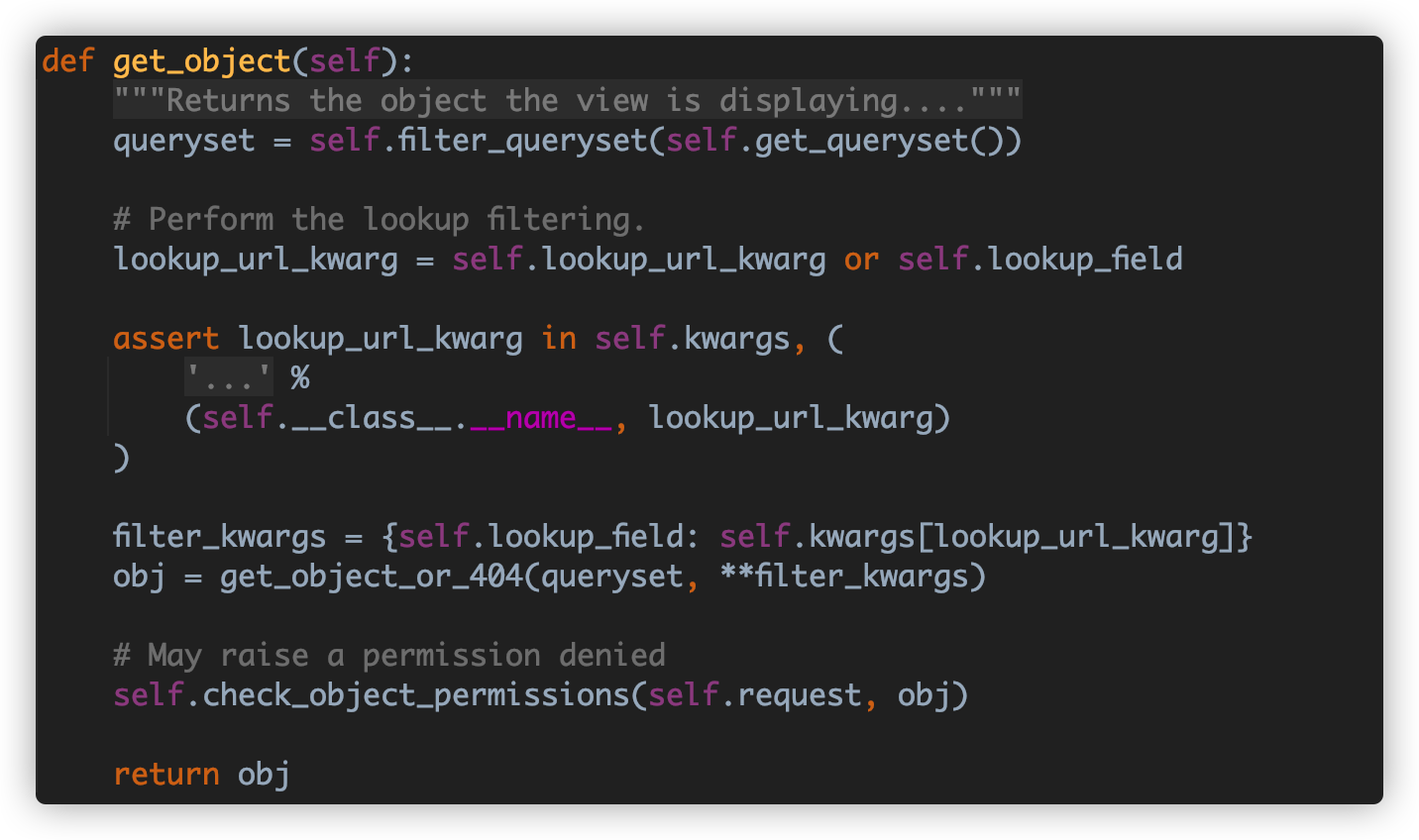Click the "May raise a permission denied" comment

point(388,655)
